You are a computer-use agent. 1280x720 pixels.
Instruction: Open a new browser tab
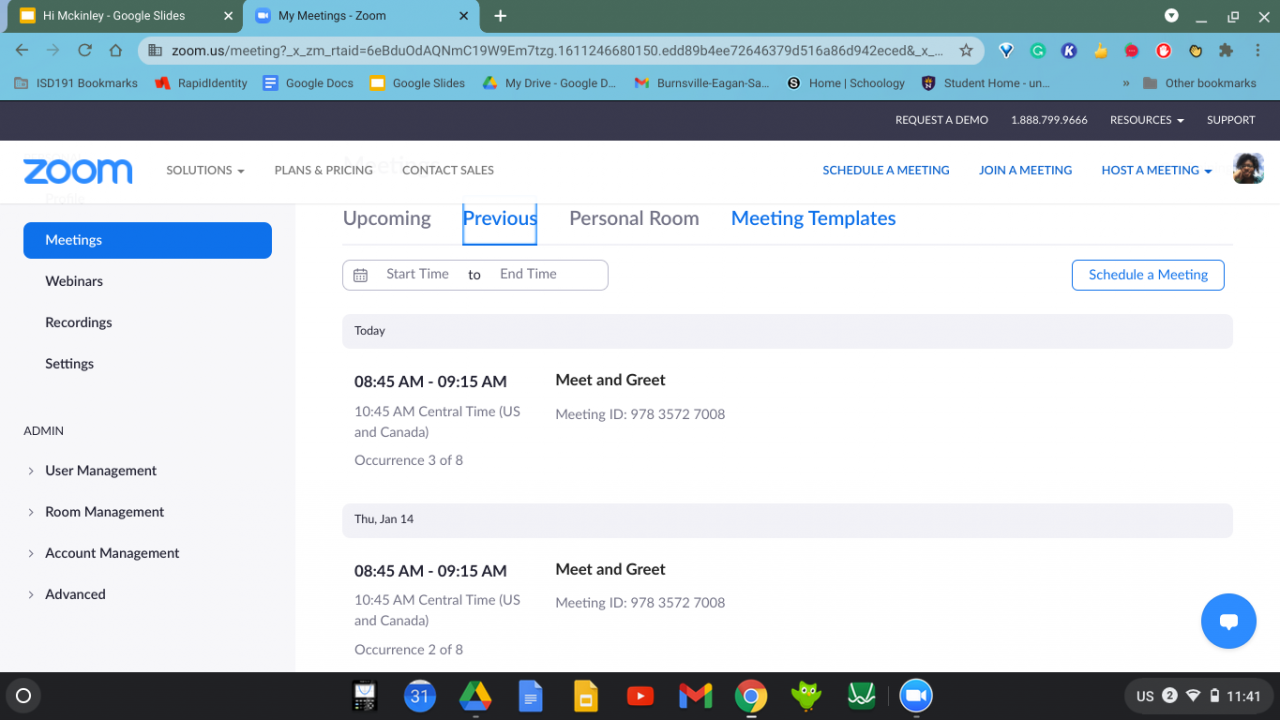tap(500, 16)
